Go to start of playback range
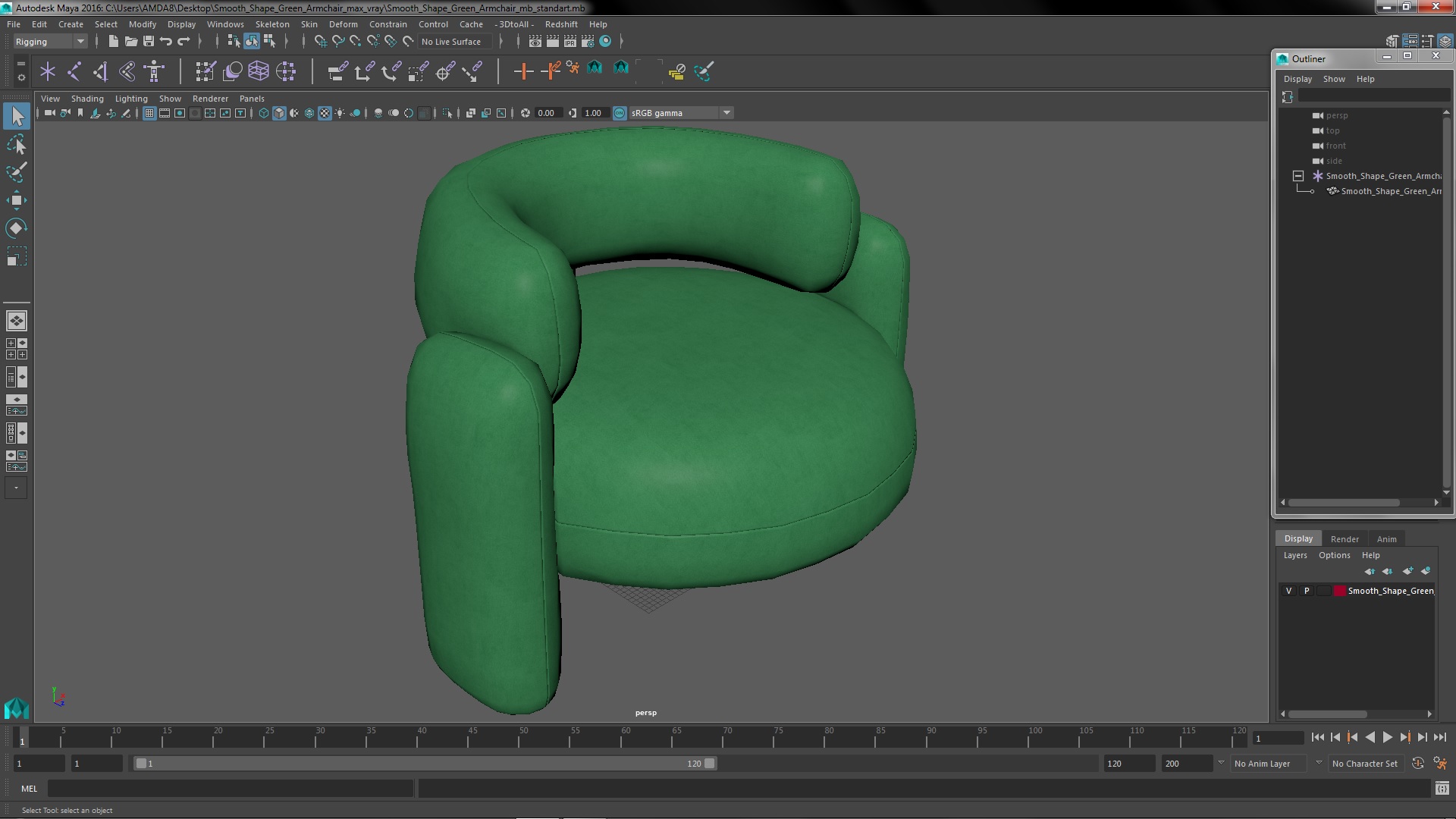 [x=1317, y=737]
